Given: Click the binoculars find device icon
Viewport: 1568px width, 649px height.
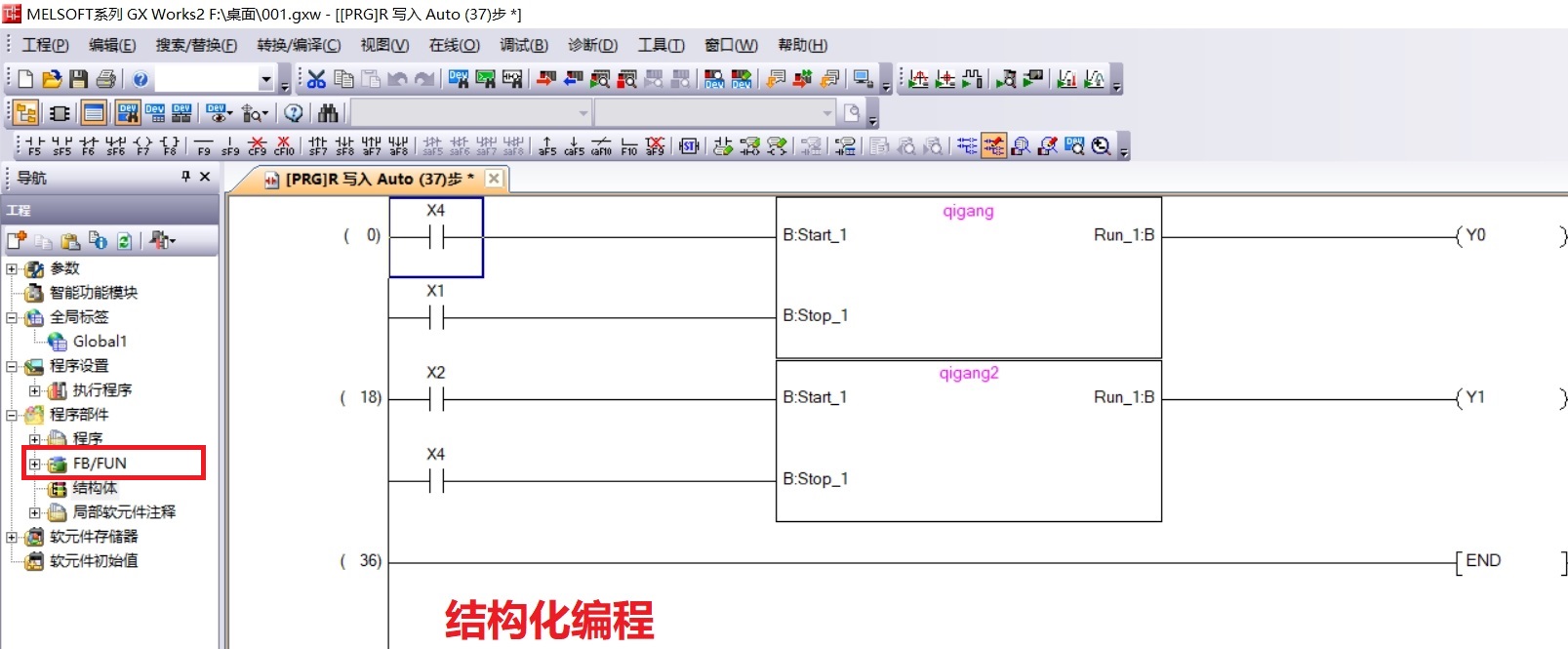Looking at the screenshot, I should point(328,113).
